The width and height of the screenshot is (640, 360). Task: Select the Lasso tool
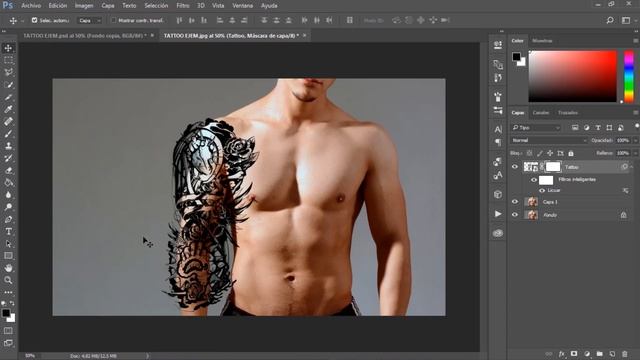coord(8,73)
